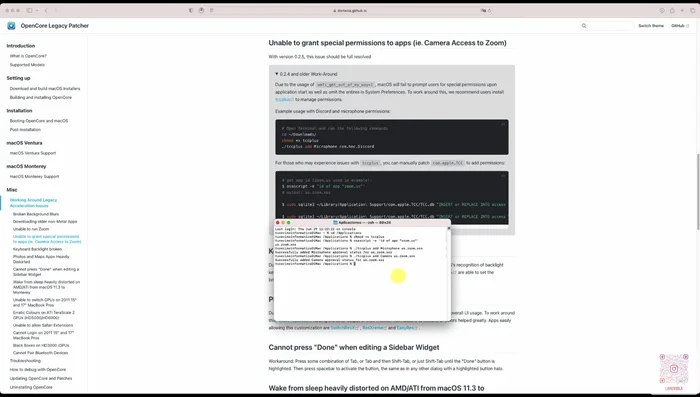
Task: Reload the page with the refresh icon
Action: coord(489,10)
